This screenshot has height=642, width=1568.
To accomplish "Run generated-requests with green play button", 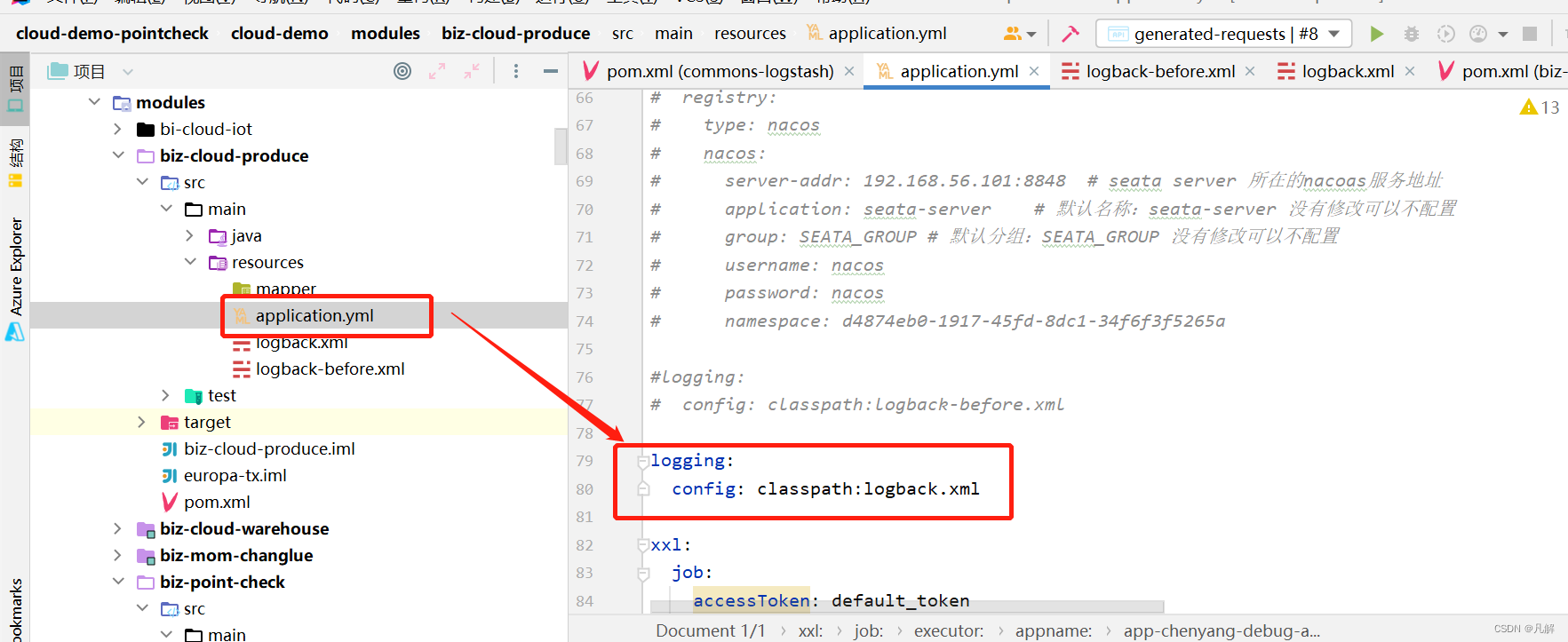I will (1376, 34).
